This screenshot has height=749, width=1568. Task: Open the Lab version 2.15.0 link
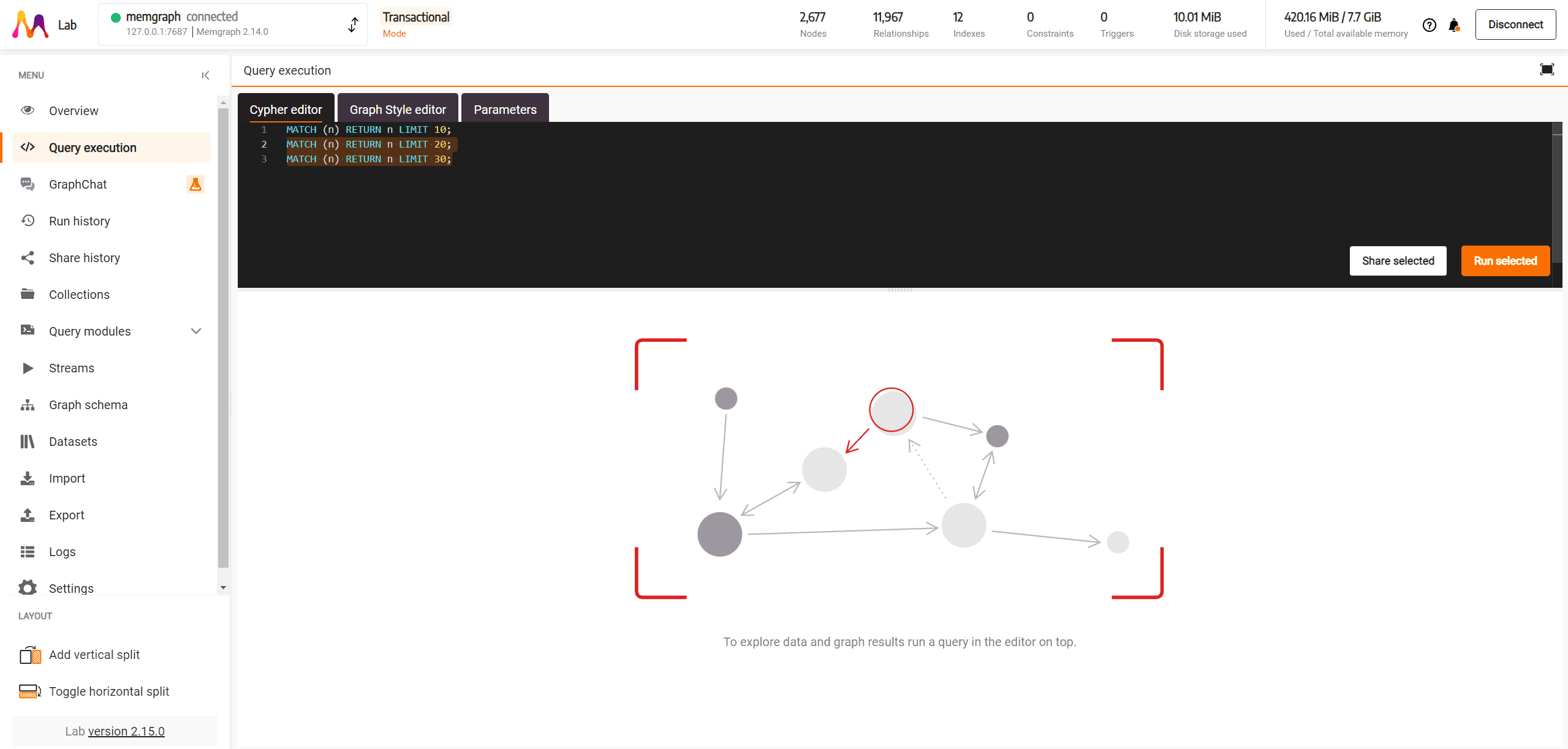126,731
